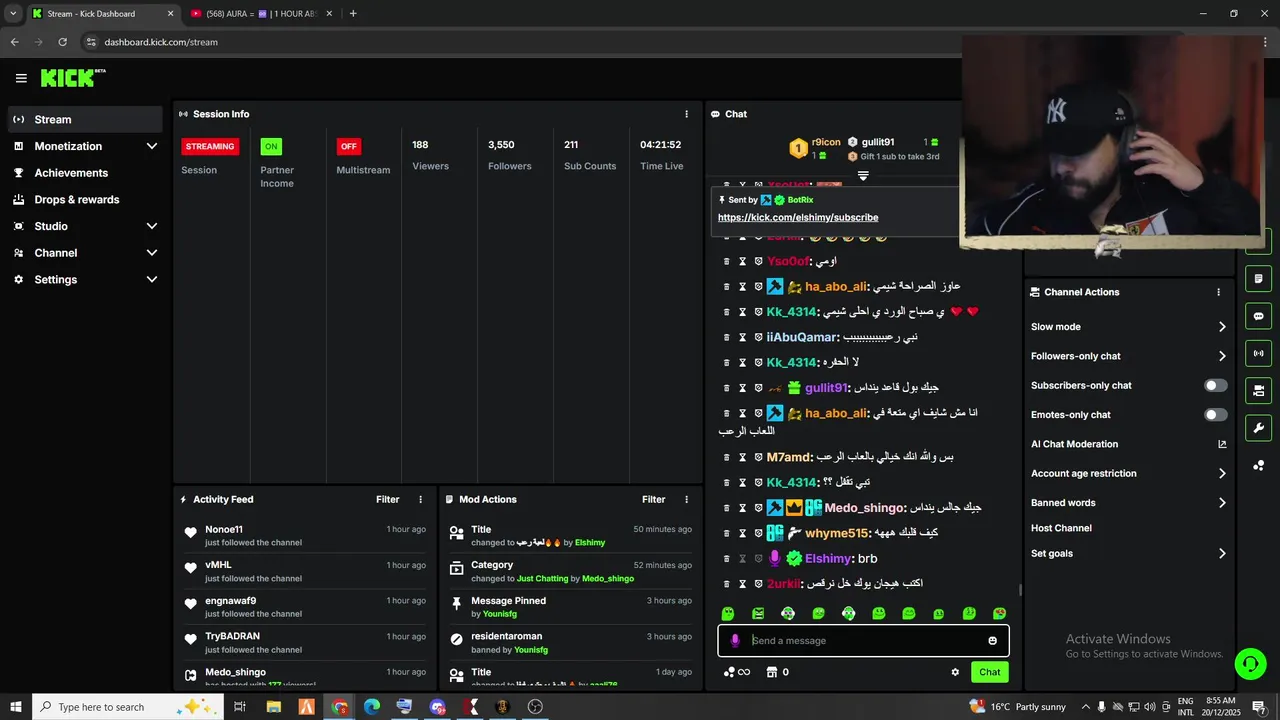The image size is (1280, 720).
Task: Open the Windows notification center
Action: (x=1259, y=707)
